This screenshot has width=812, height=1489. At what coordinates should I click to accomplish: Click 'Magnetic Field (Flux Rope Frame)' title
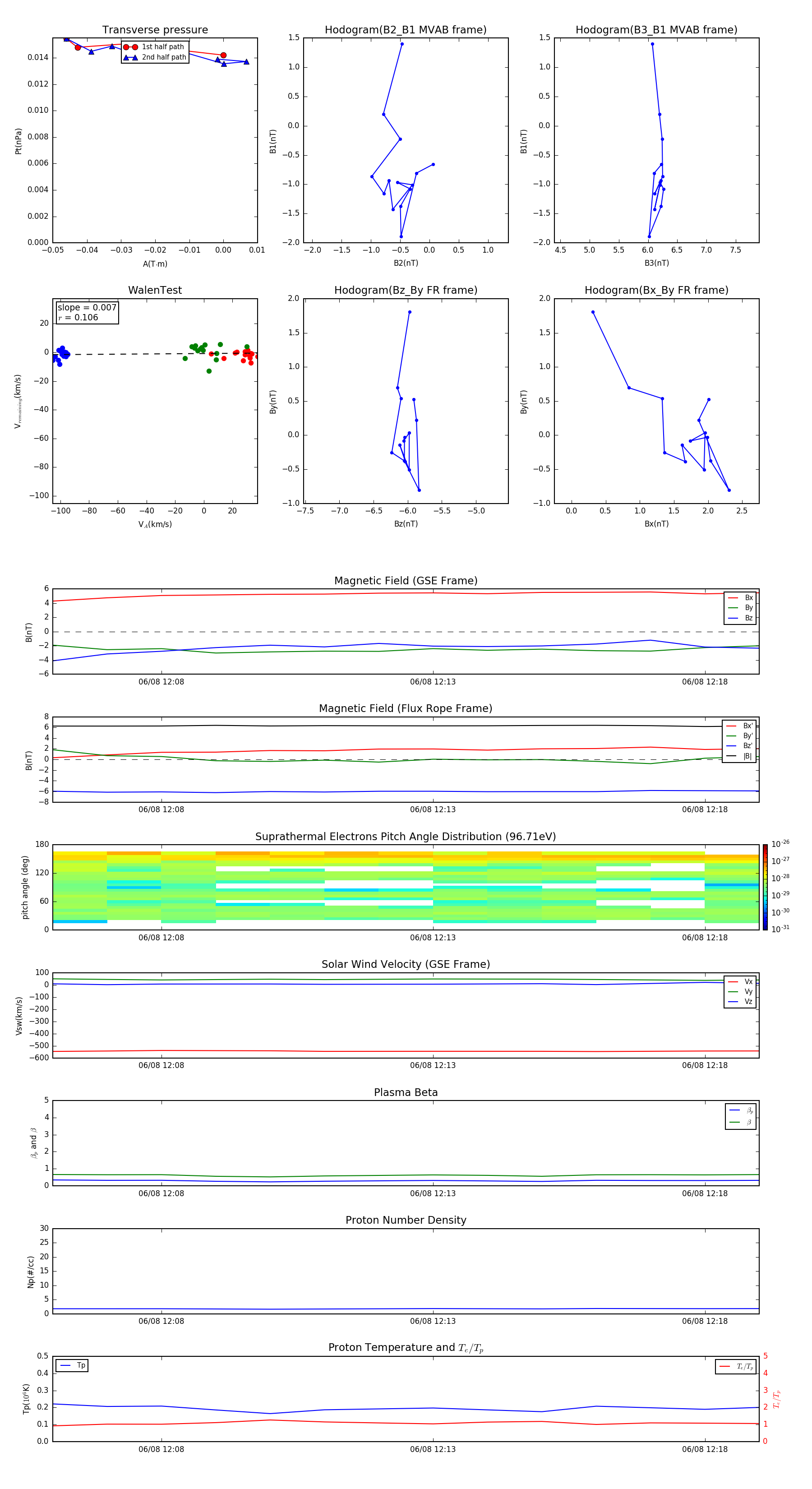(x=406, y=709)
